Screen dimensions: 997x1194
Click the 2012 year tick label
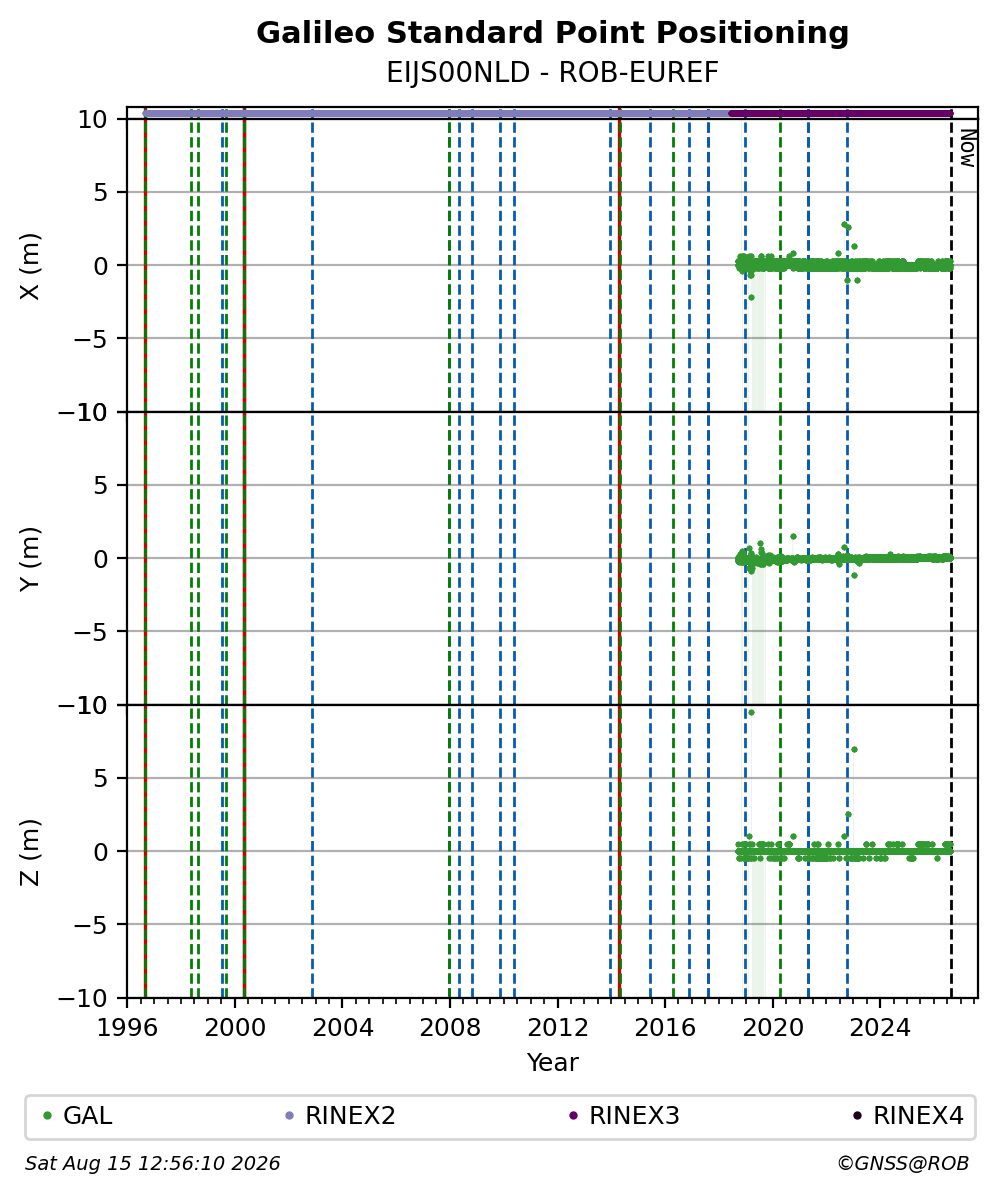click(558, 1028)
